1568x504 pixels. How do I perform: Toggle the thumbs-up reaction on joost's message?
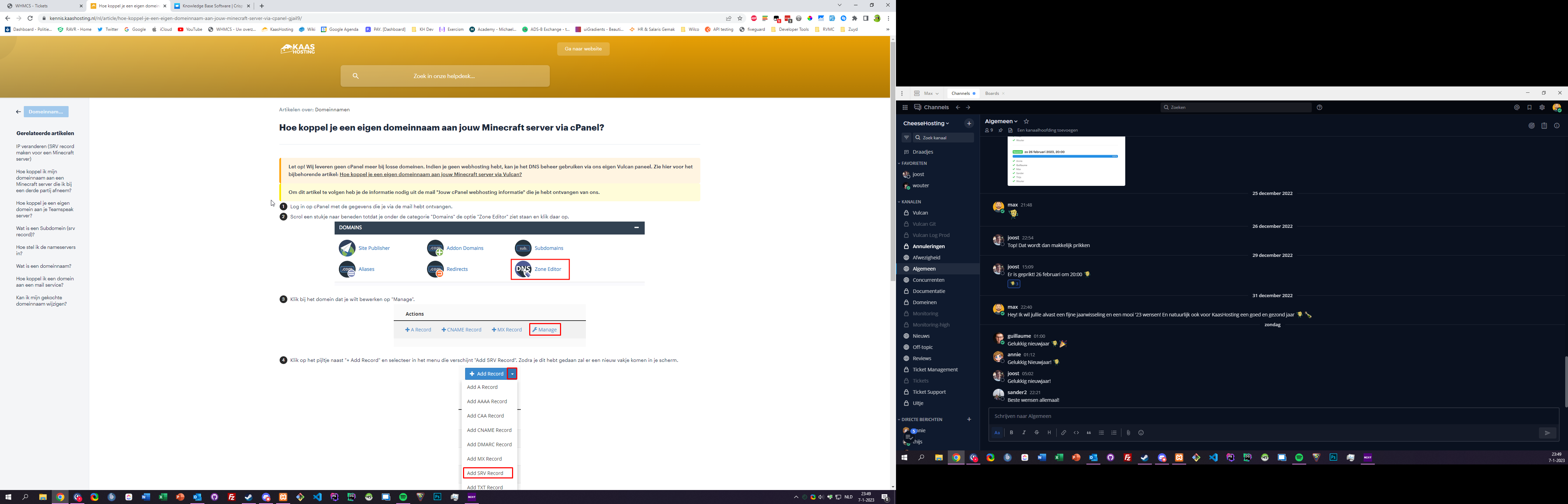(x=1014, y=283)
